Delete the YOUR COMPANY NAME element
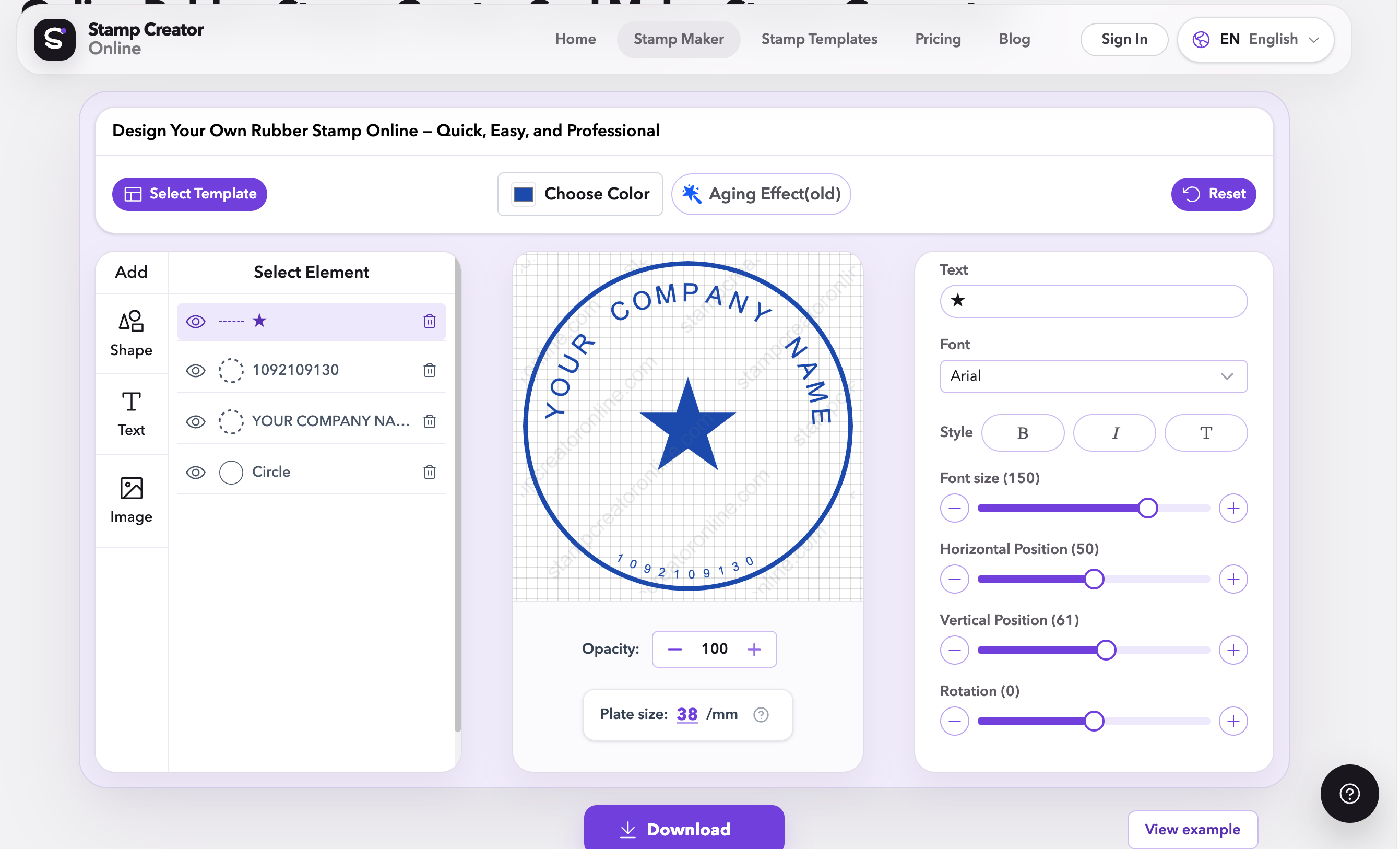The image size is (1400, 849). tap(430, 421)
